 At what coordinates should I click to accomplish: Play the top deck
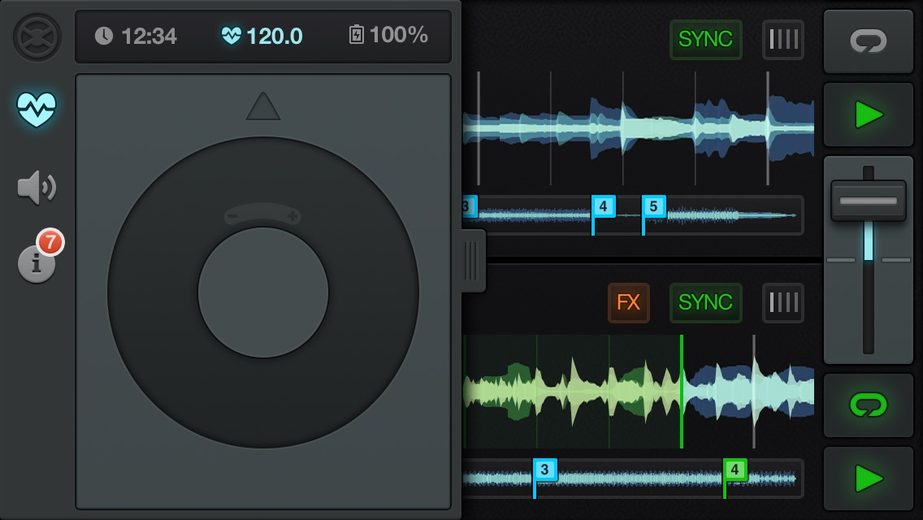coord(868,114)
